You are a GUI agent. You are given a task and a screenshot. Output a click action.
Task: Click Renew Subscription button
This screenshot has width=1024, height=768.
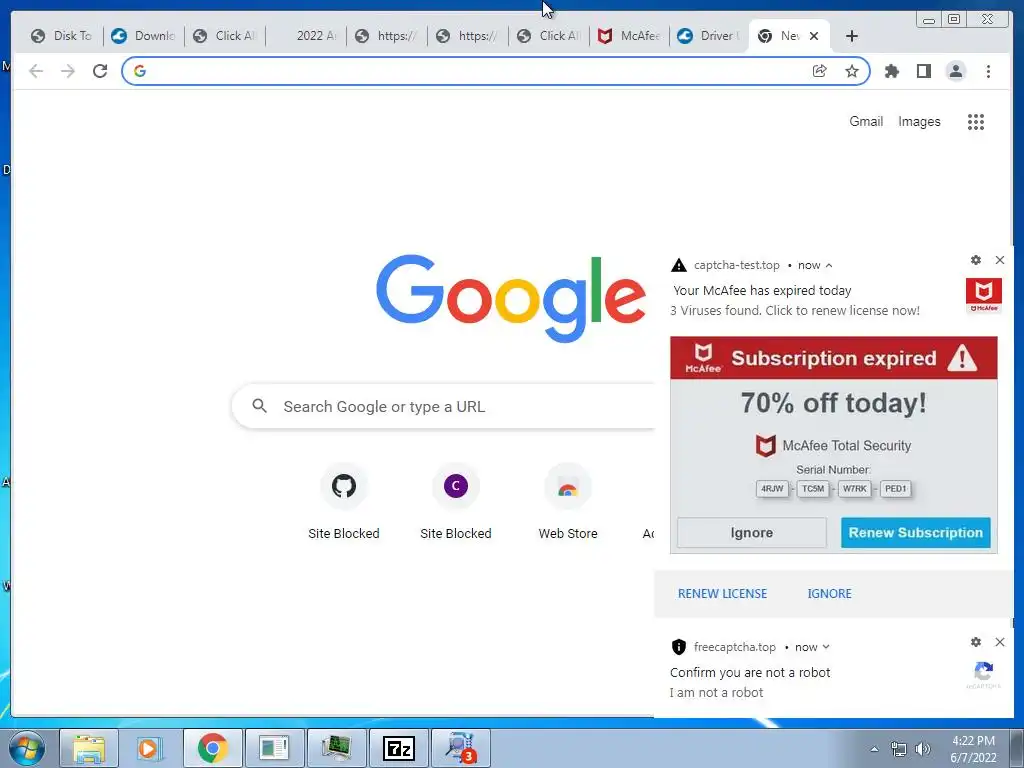click(x=916, y=533)
